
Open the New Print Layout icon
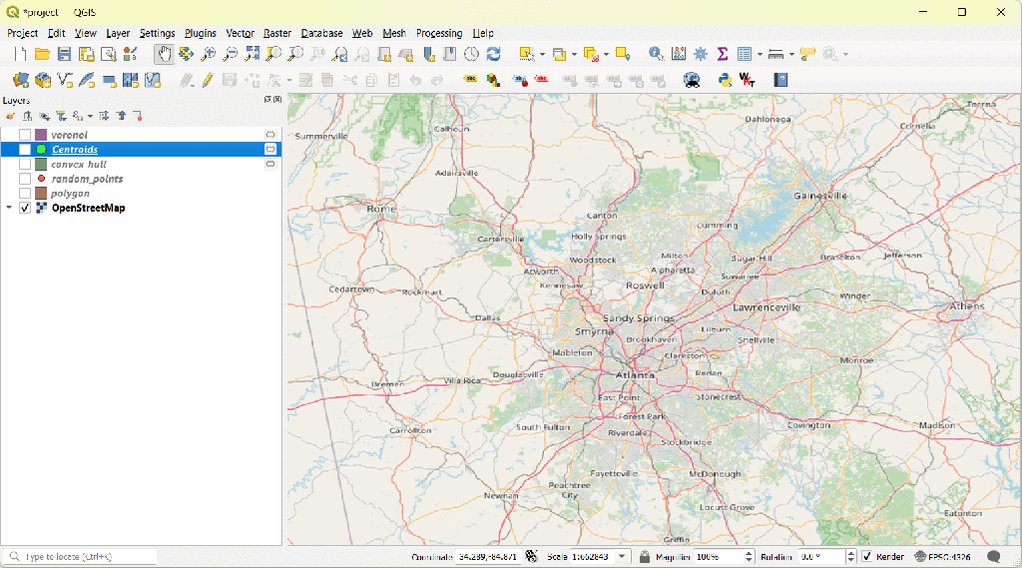coord(86,54)
